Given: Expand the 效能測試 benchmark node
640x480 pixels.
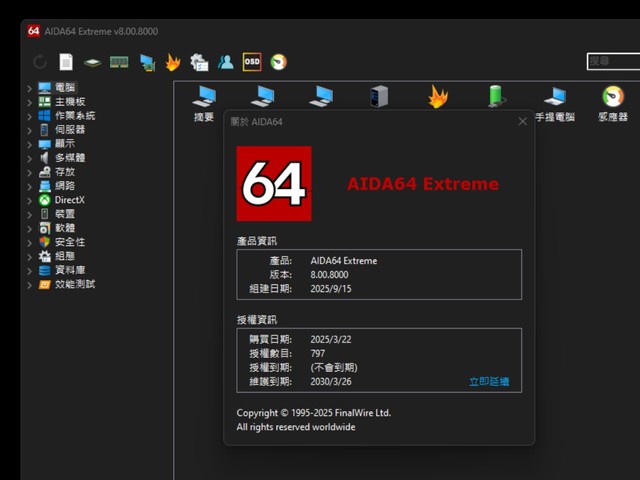Looking at the screenshot, I should 29,285.
